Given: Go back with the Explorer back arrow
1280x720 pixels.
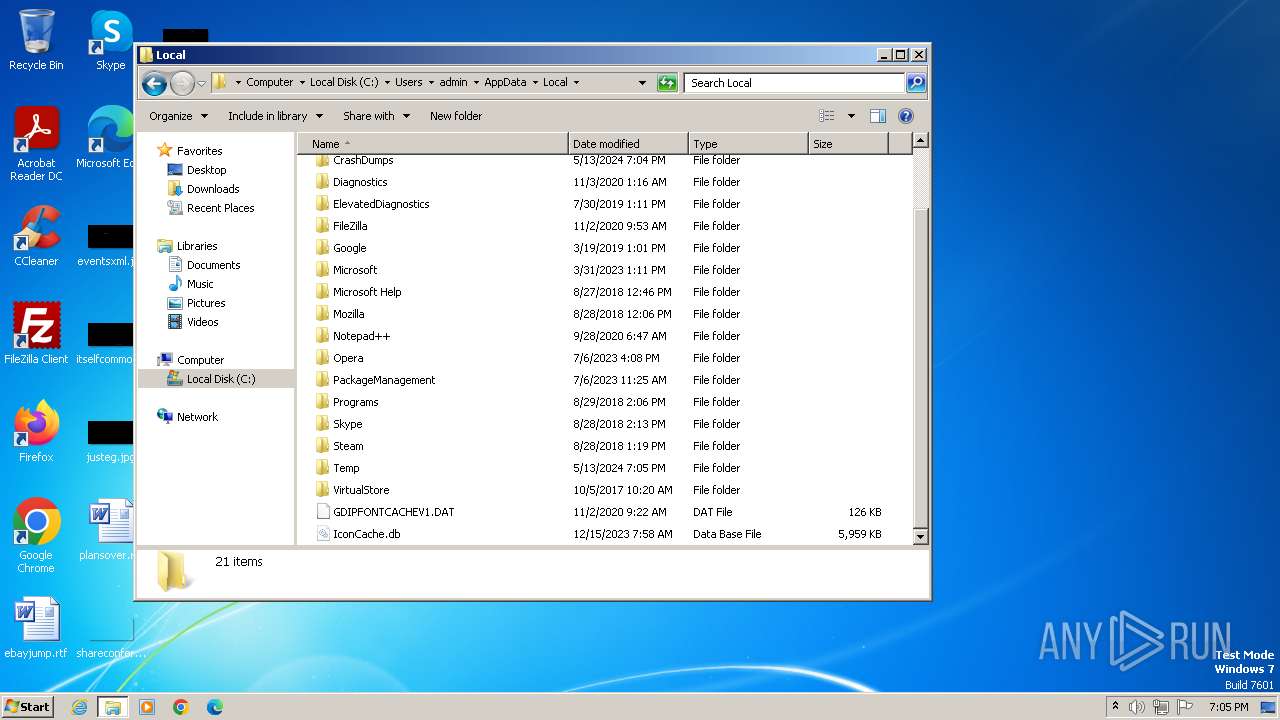Looking at the screenshot, I should (x=154, y=83).
